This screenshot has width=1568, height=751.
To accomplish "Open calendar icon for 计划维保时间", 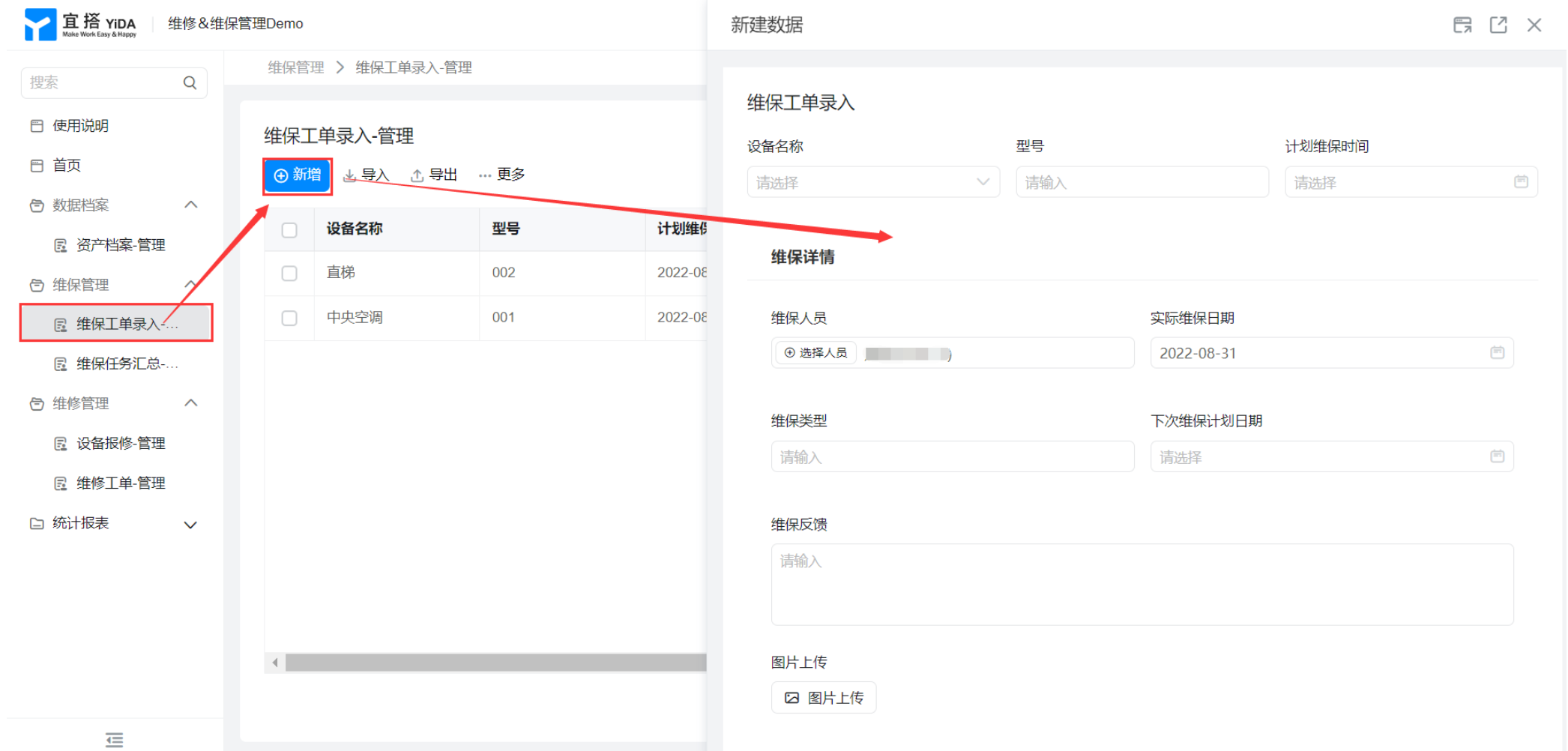I will (1521, 182).
